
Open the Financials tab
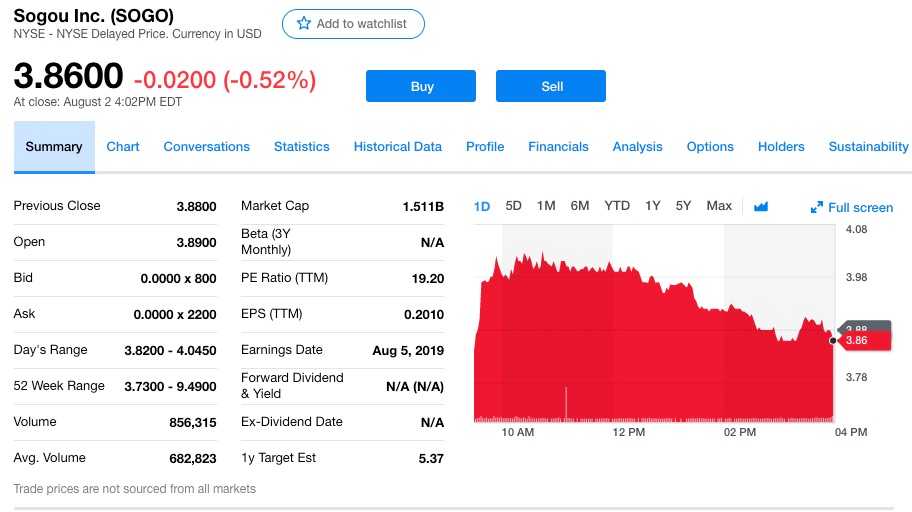[x=558, y=147]
